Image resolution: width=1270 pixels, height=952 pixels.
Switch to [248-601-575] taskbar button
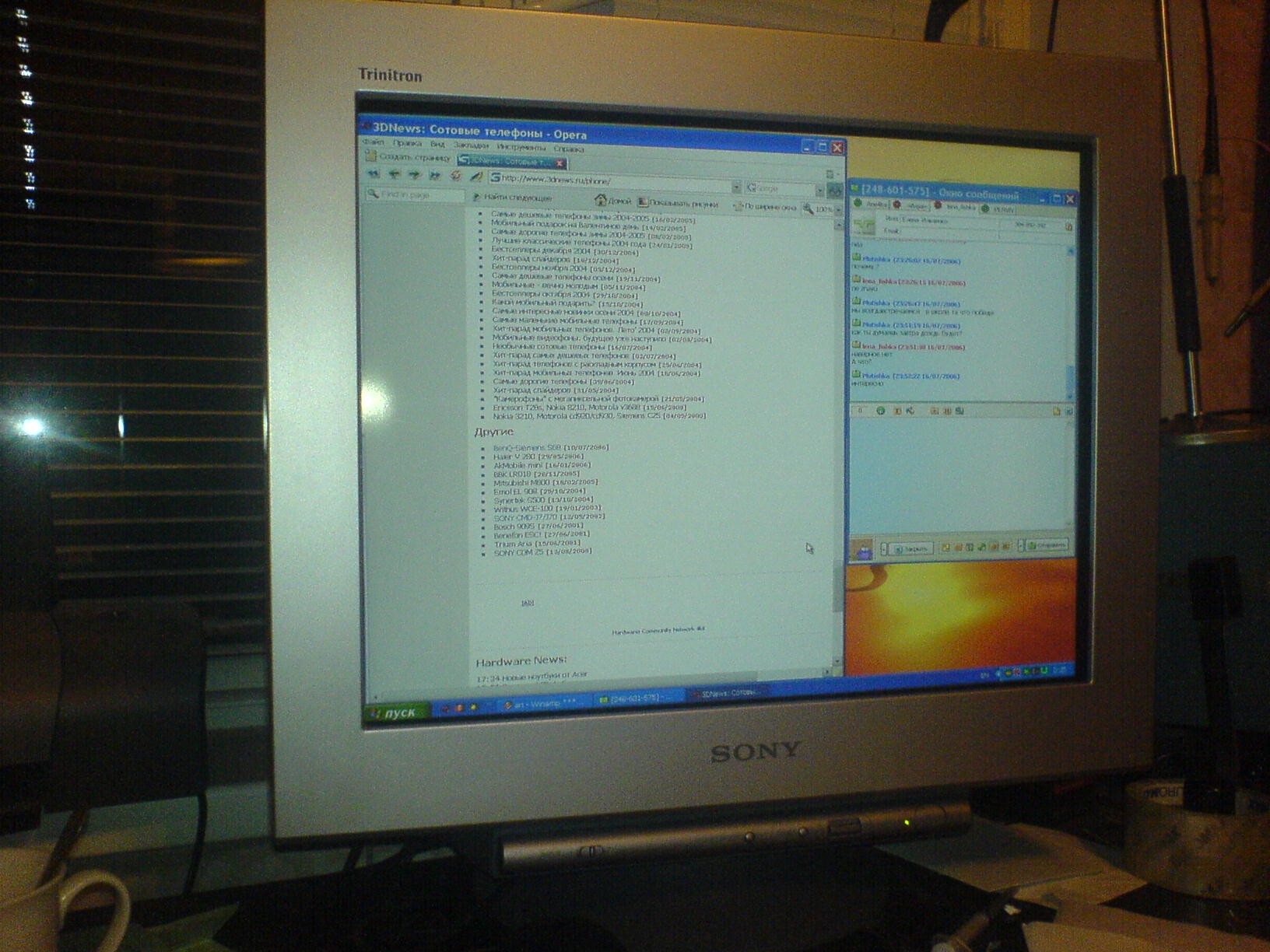coord(637,698)
